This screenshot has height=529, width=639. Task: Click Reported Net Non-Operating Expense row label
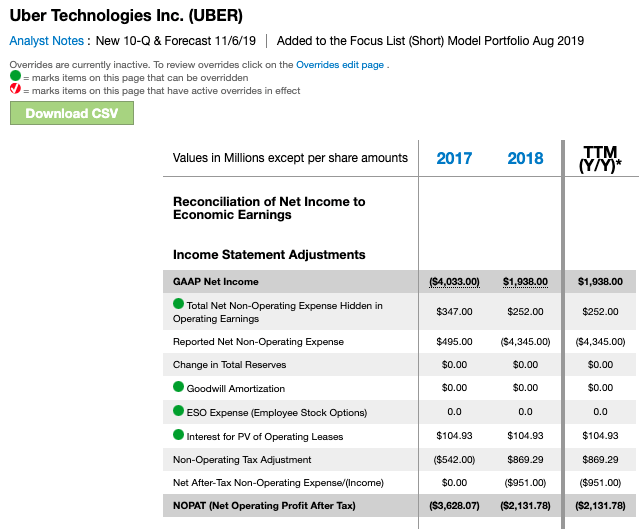[258, 342]
